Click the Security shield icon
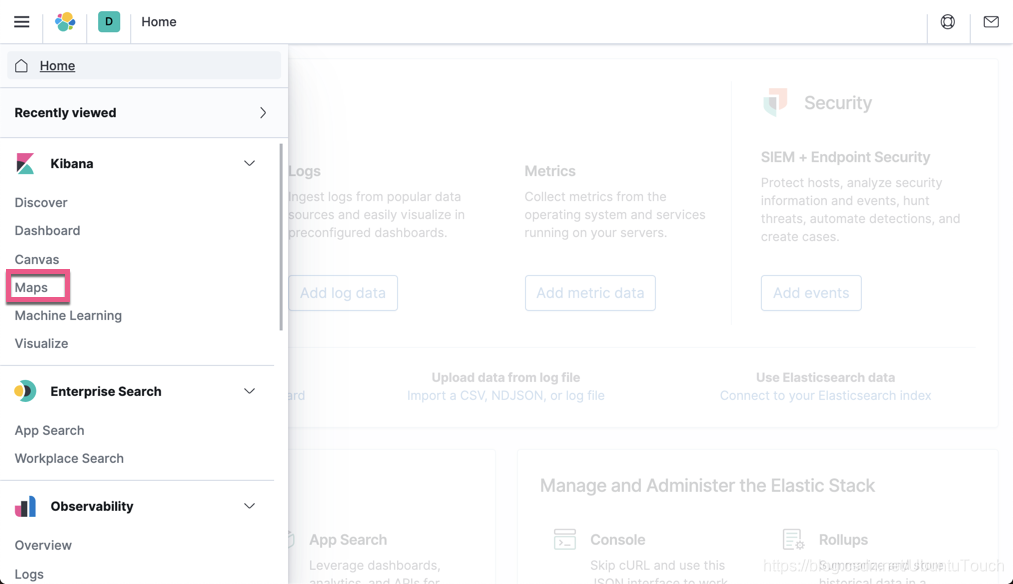Viewport: 1013px width, 584px height. 775,102
